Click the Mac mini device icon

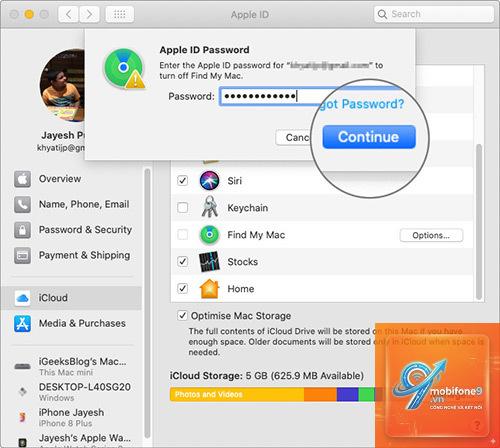[x=22, y=367]
